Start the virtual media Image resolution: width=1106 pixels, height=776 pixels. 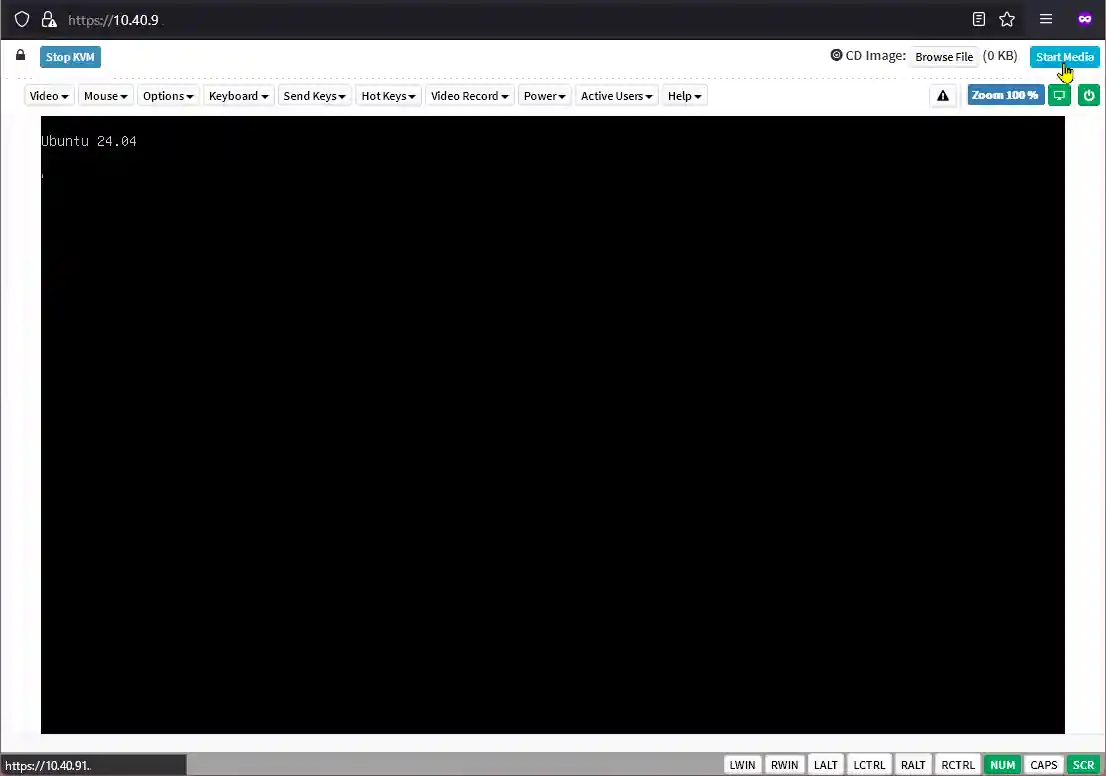tap(1064, 57)
